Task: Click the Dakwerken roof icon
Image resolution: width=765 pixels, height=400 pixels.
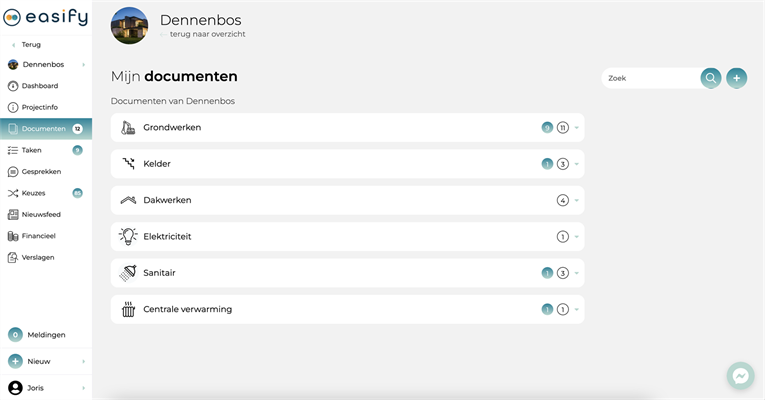Action: coord(128,200)
